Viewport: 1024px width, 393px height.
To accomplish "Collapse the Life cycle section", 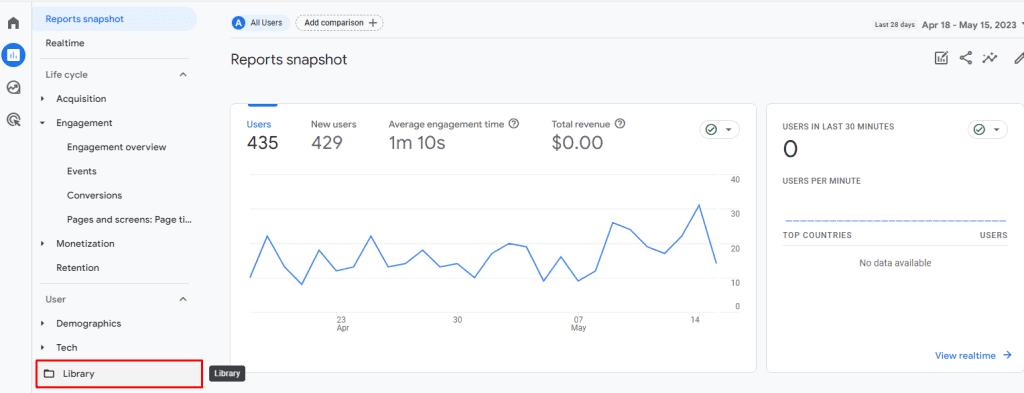I will point(183,74).
